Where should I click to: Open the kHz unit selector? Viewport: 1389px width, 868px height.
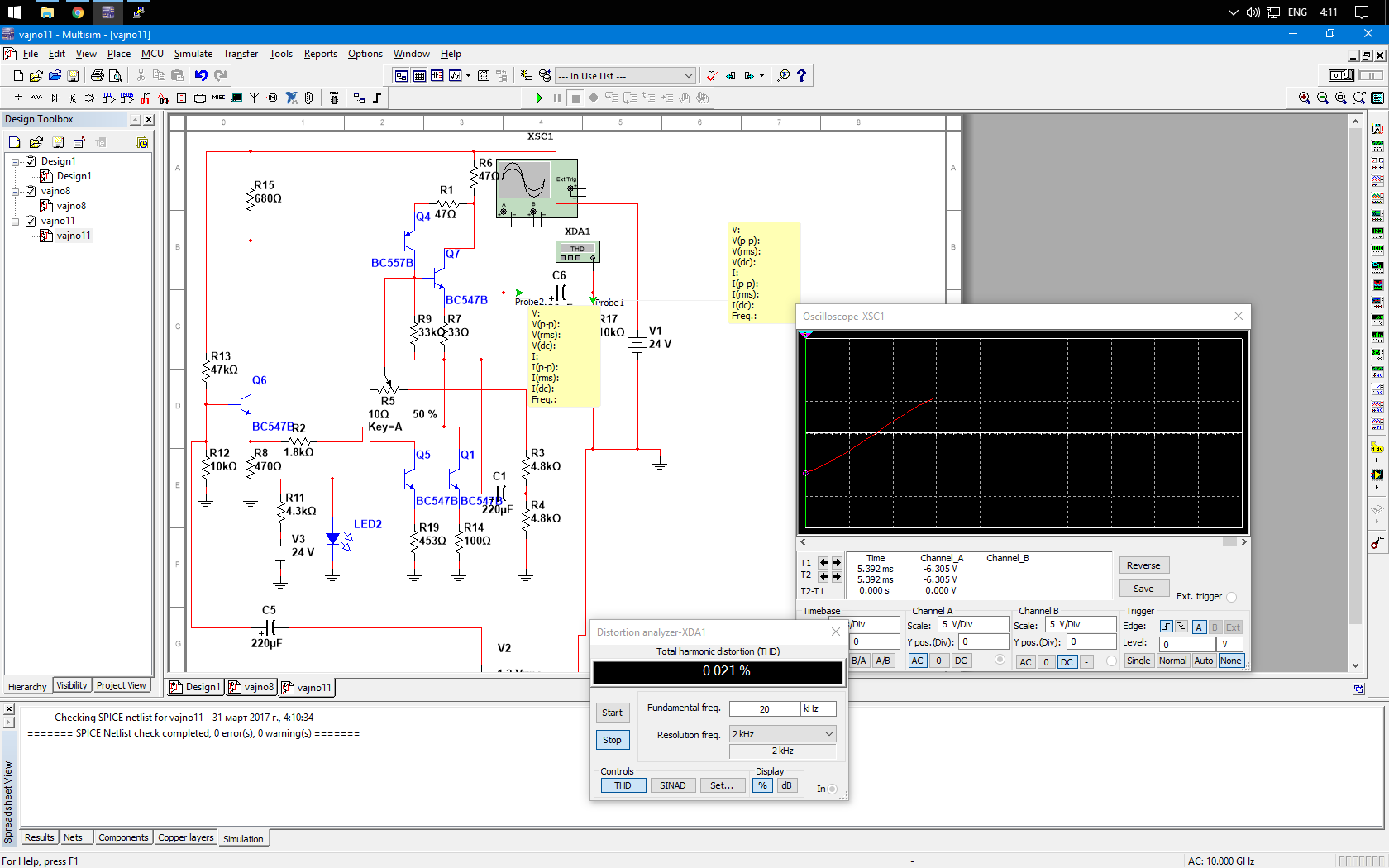coord(819,708)
